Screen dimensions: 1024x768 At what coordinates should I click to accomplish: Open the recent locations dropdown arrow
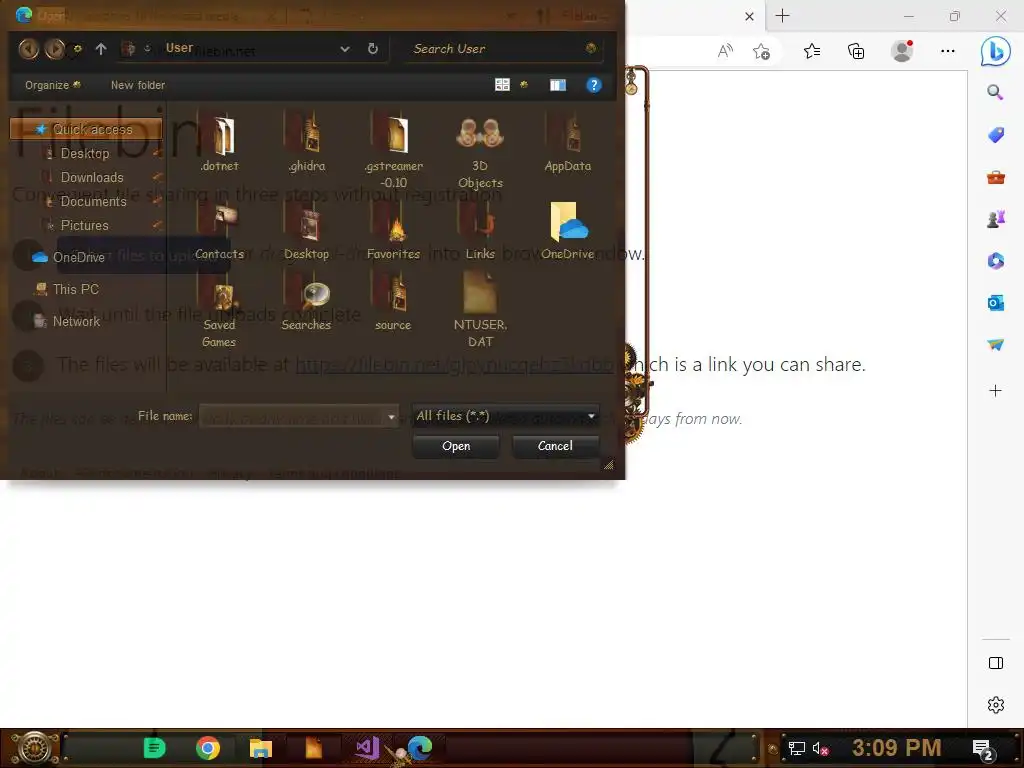tap(76, 49)
